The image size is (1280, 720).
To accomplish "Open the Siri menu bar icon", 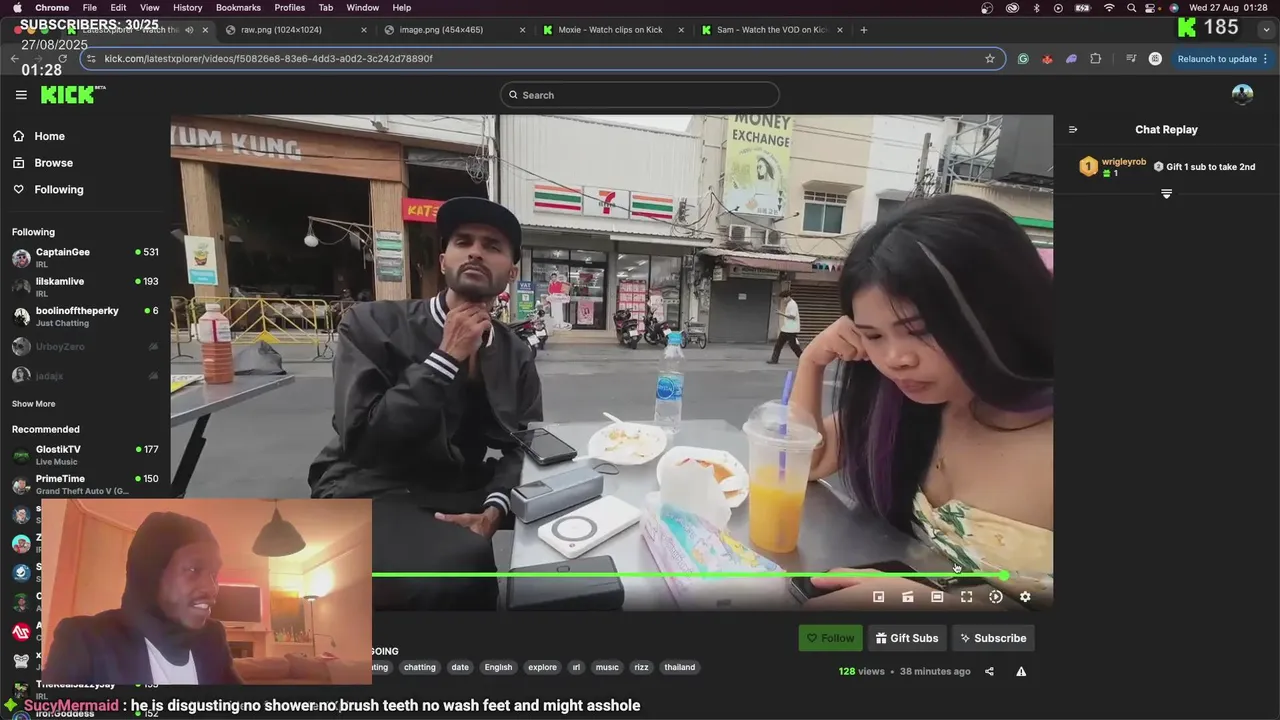I will 1174,8.
